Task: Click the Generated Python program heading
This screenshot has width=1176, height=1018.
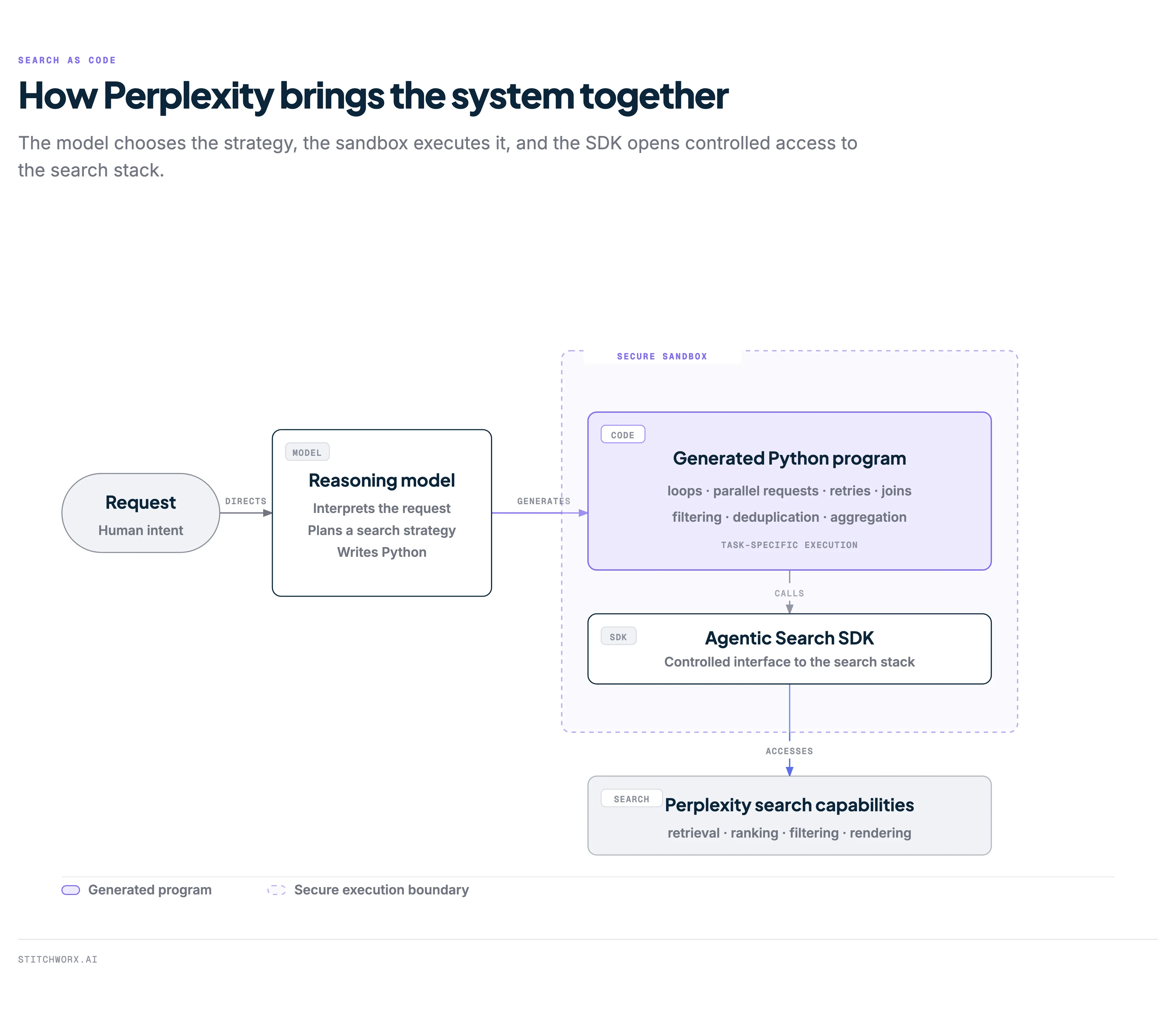Action: click(789, 458)
